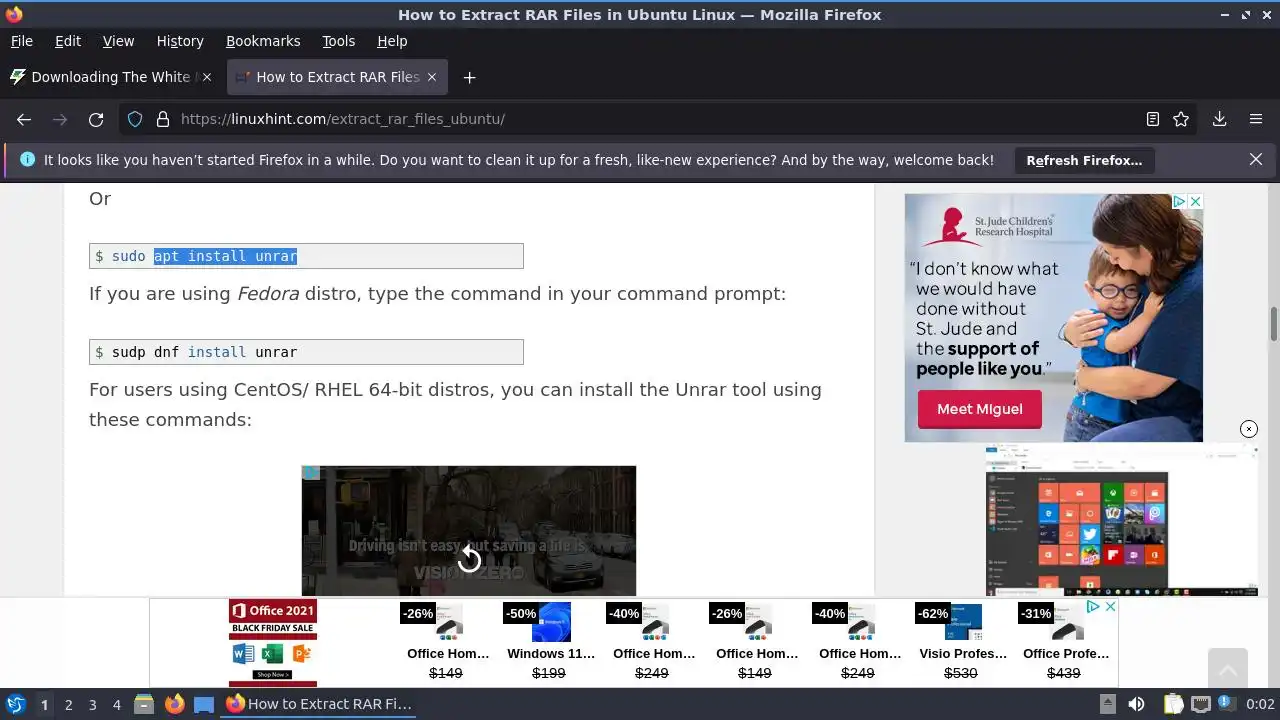Dismiss the Refresh Firefox notification bar
This screenshot has width=1280, height=720.
pyautogui.click(x=1256, y=159)
